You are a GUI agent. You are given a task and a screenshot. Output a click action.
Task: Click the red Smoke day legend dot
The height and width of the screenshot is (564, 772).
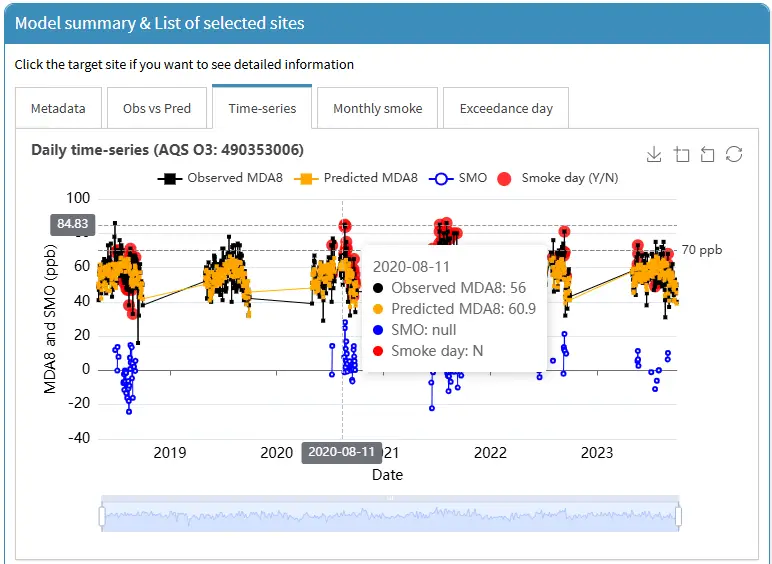pyautogui.click(x=505, y=178)
